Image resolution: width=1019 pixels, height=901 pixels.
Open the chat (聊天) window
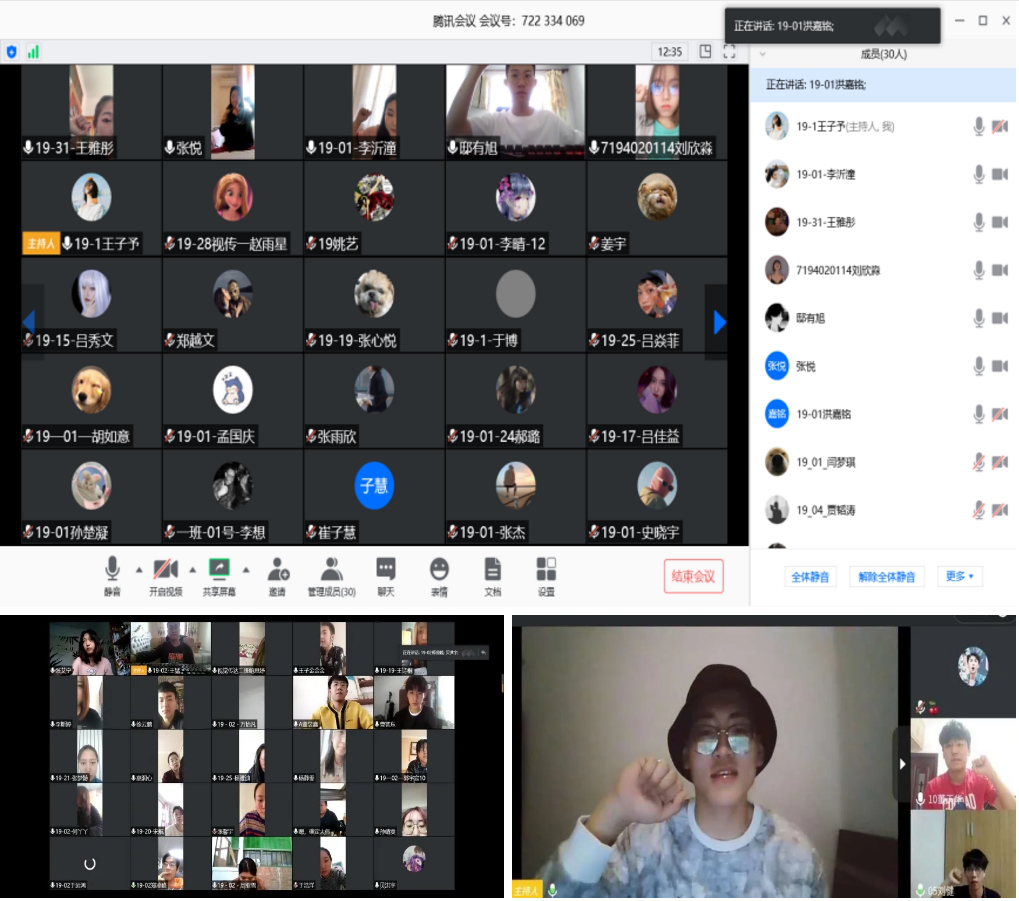(386, 570)
